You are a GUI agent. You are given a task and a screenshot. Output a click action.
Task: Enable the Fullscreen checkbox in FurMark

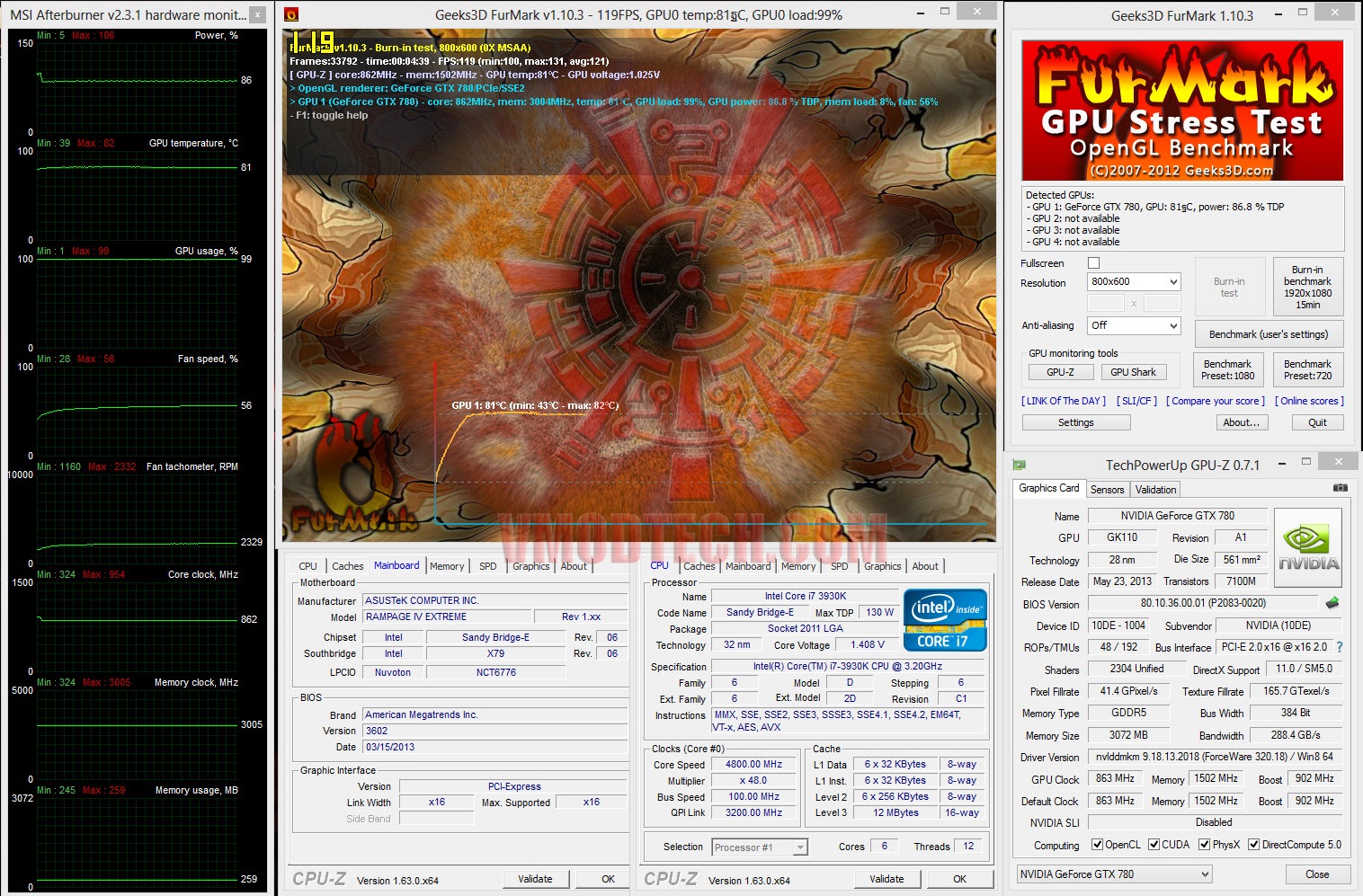point(1093,263)
